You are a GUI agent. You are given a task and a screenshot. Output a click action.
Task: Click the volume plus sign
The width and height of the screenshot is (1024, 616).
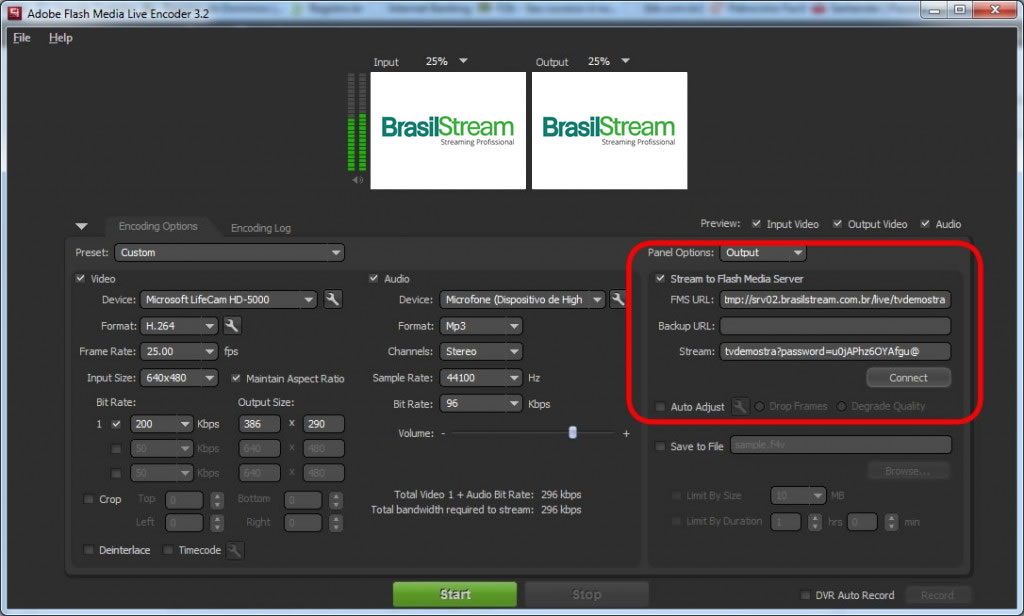point(626,433)
